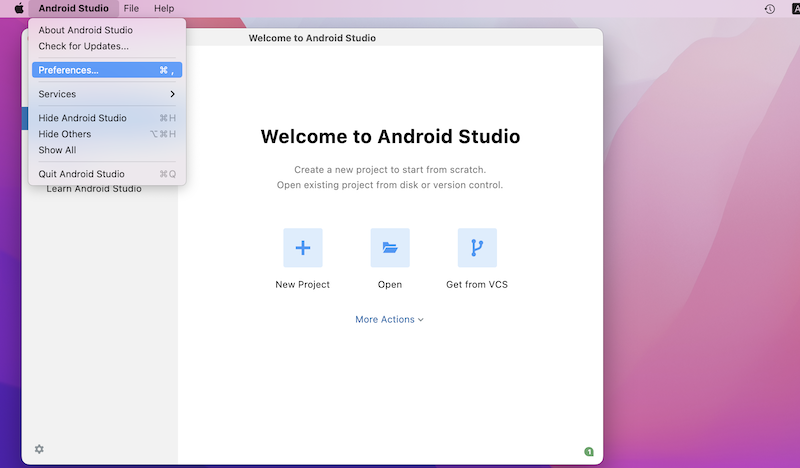Open the File menu
The height and width of the screenshot is (468, 800).
[x=131, y=8]
